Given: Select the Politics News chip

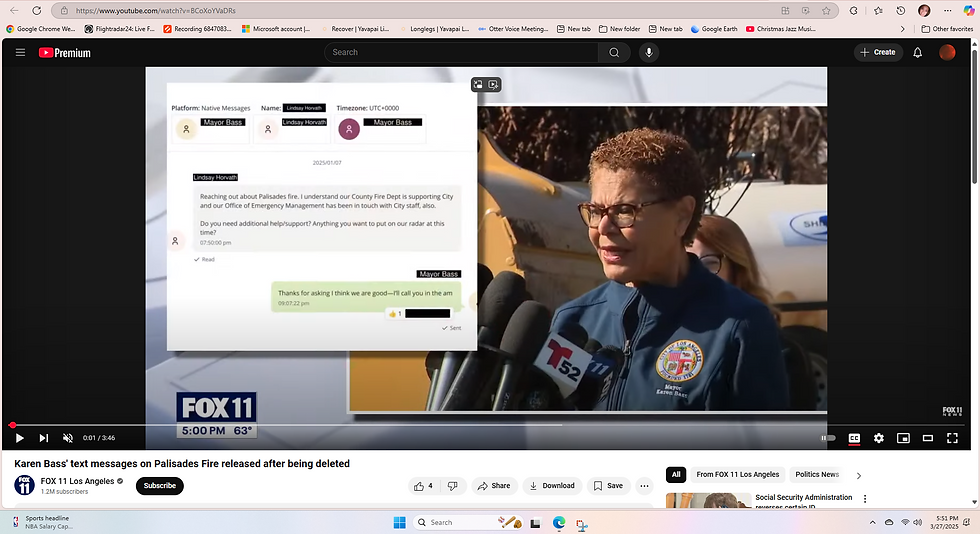Looking at the screenshot, I should tap(817, 475).
